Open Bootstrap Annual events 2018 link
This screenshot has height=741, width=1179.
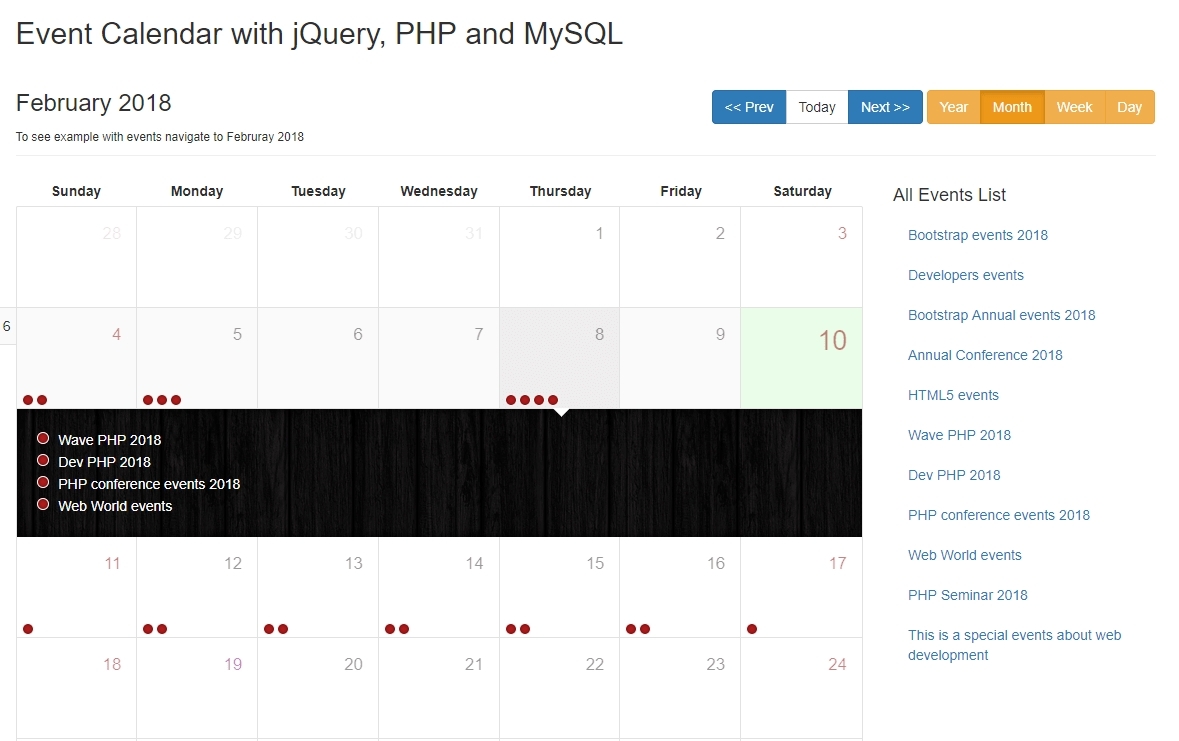click(x=1002, y=315)
